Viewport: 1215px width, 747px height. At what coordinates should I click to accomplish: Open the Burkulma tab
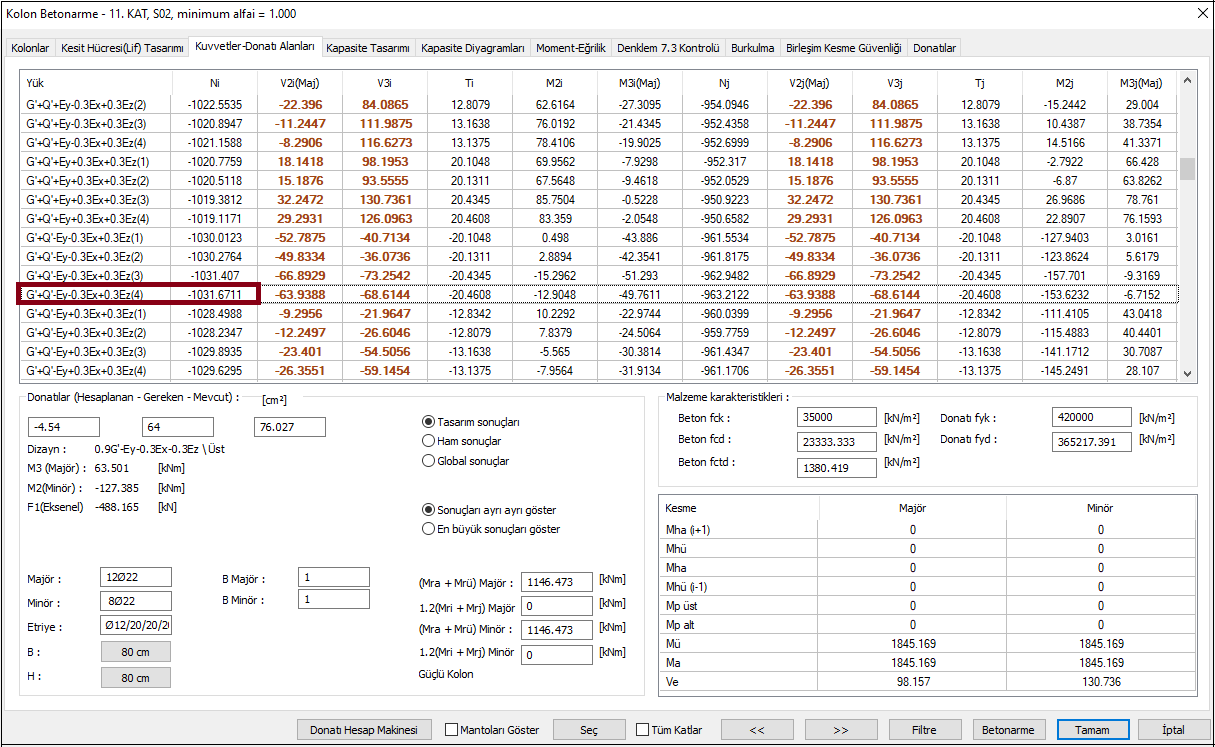pyautogui.click(x=752, y=48)
